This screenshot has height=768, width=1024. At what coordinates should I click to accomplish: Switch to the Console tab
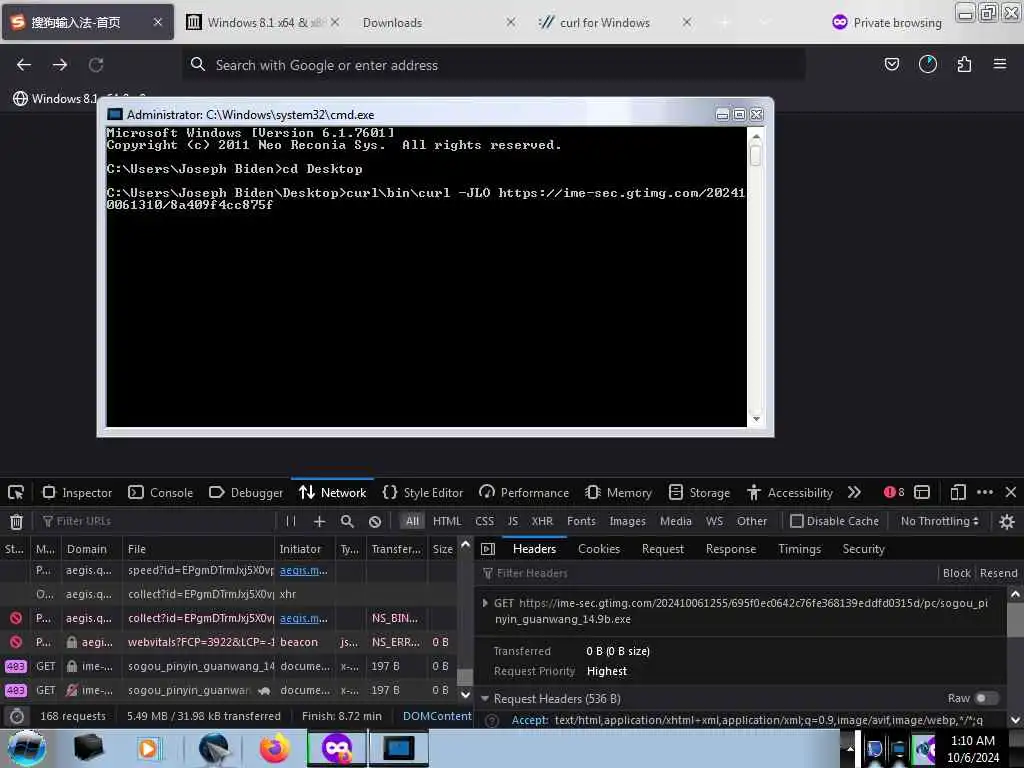tap(161, 492)
